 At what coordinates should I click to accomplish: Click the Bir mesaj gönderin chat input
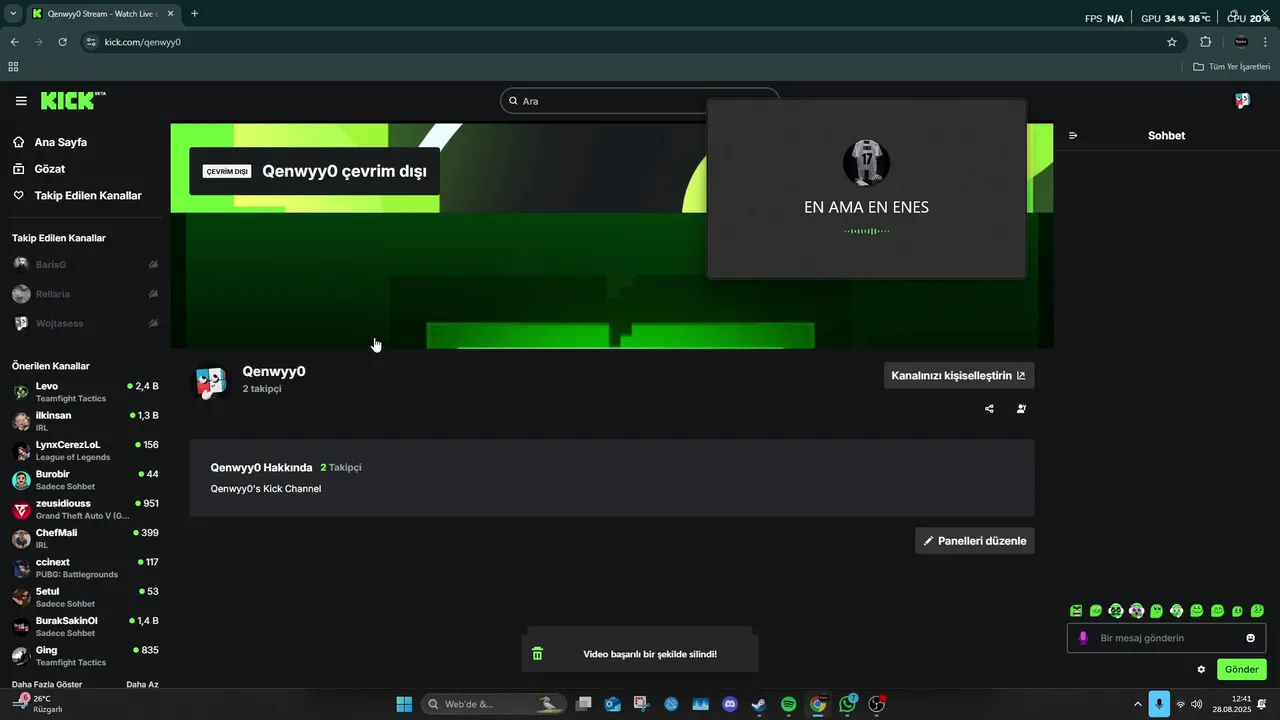coord(1168,638)
